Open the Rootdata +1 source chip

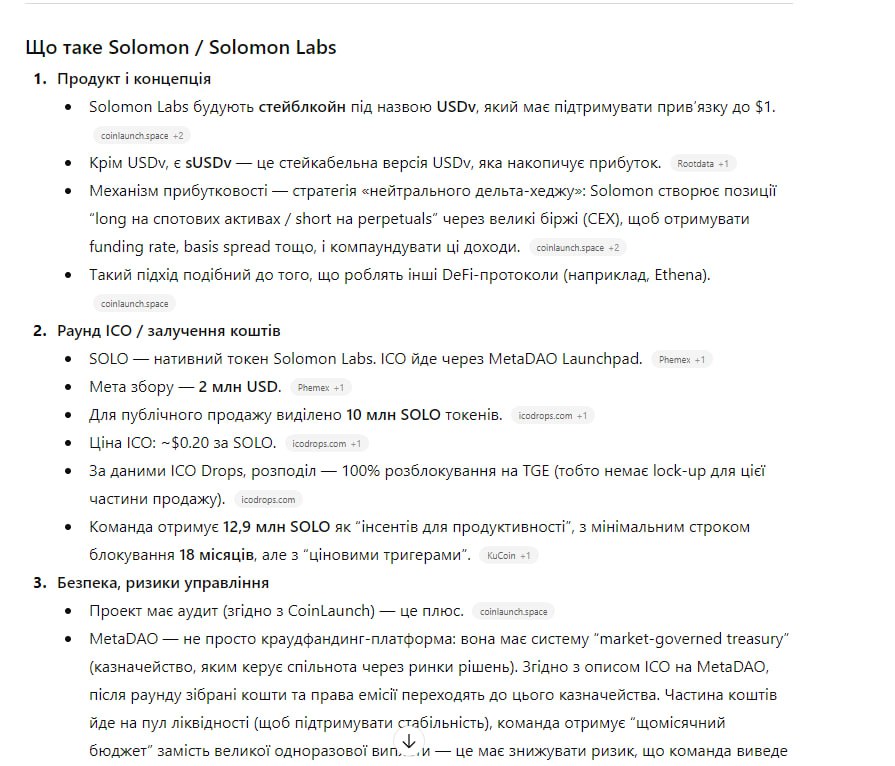click(703, 164)
